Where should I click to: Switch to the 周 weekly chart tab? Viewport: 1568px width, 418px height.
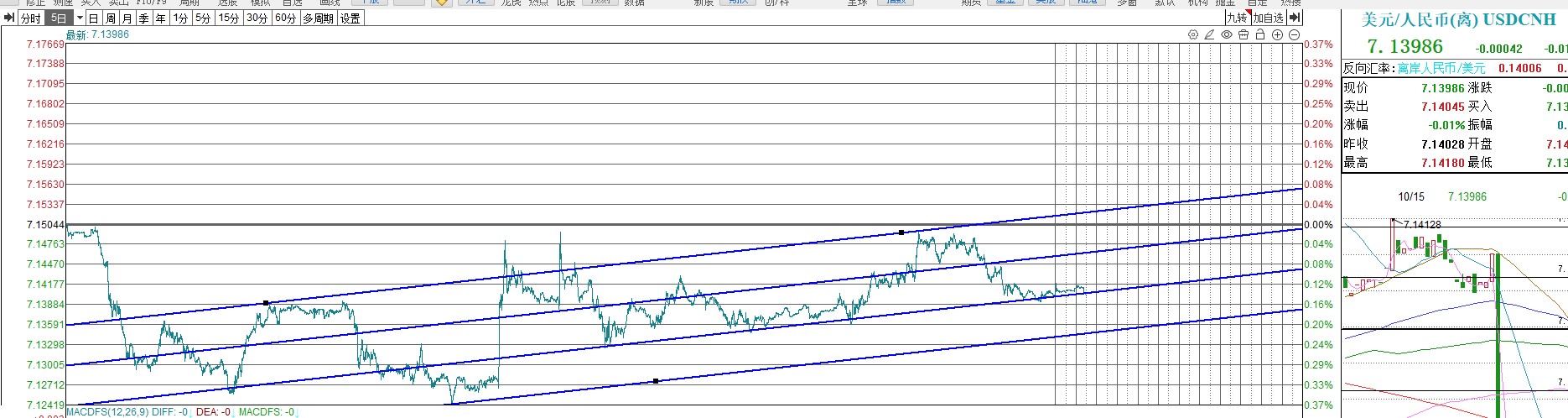111,18
